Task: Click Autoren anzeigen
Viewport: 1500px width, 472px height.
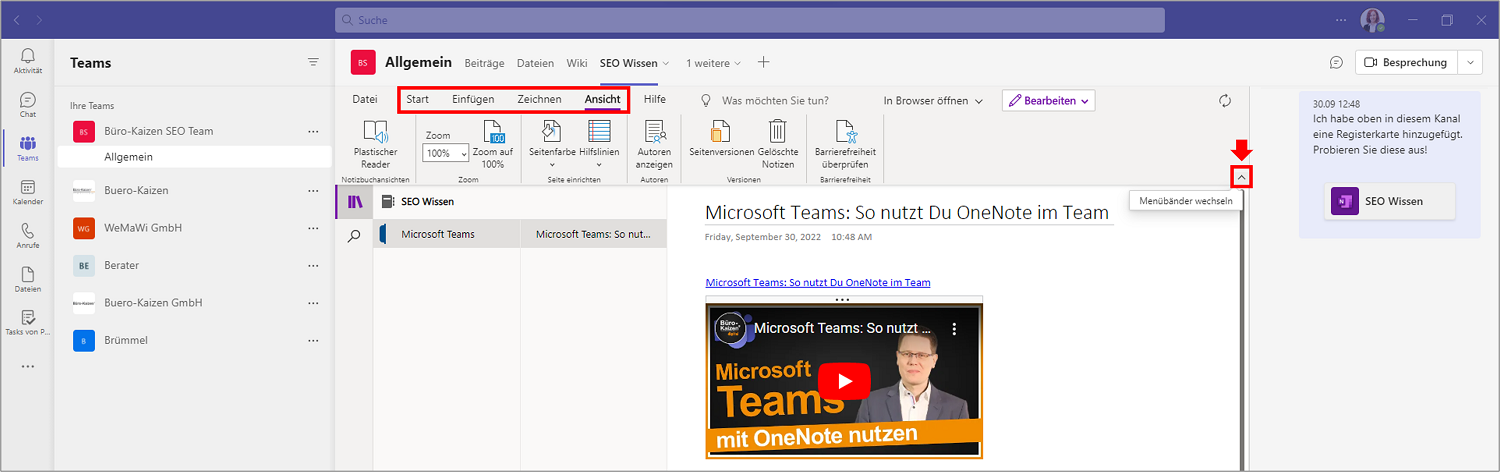Action: click(655, 145)
